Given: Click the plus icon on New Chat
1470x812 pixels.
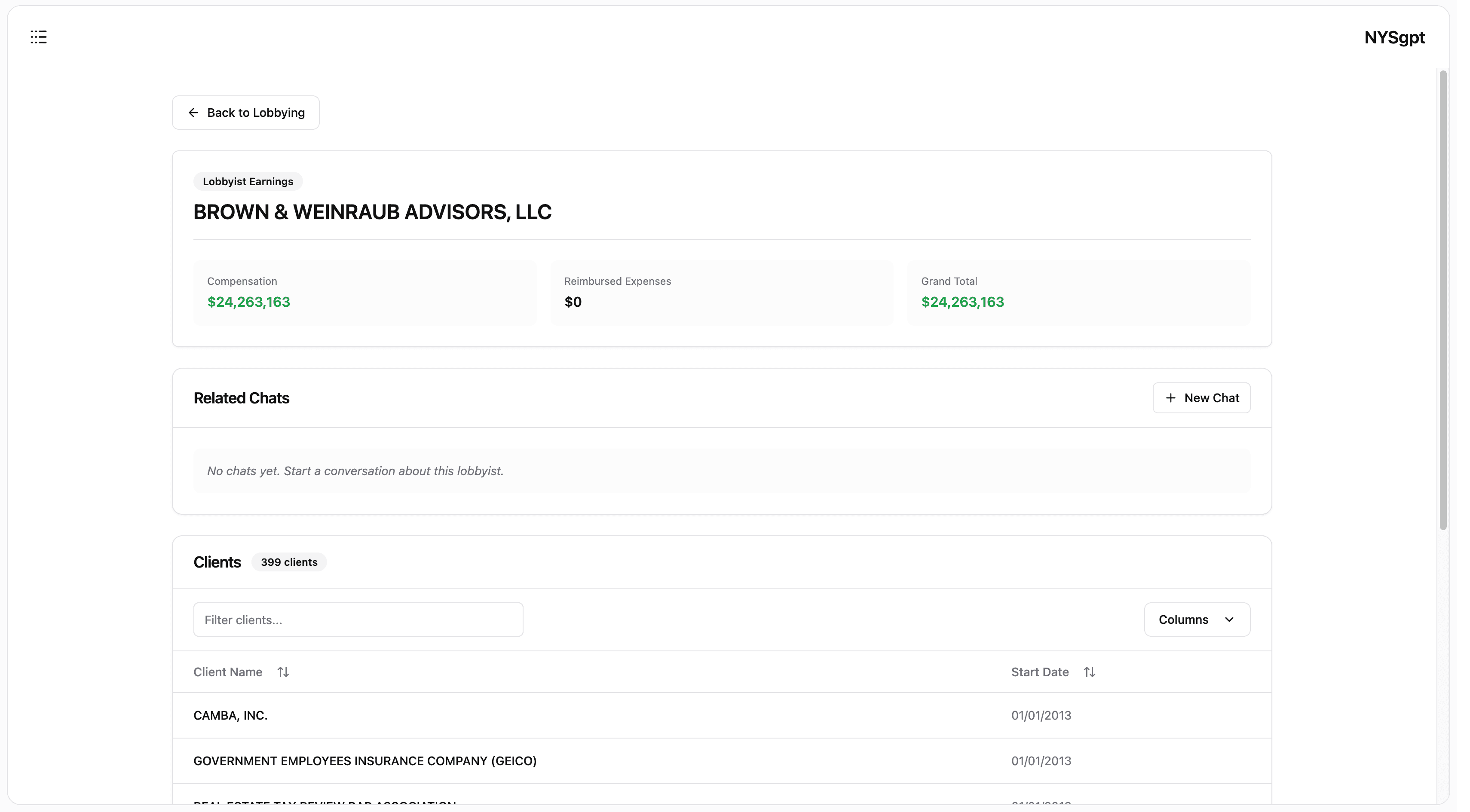Looking at the screenshot, I should coord(1170,397).
